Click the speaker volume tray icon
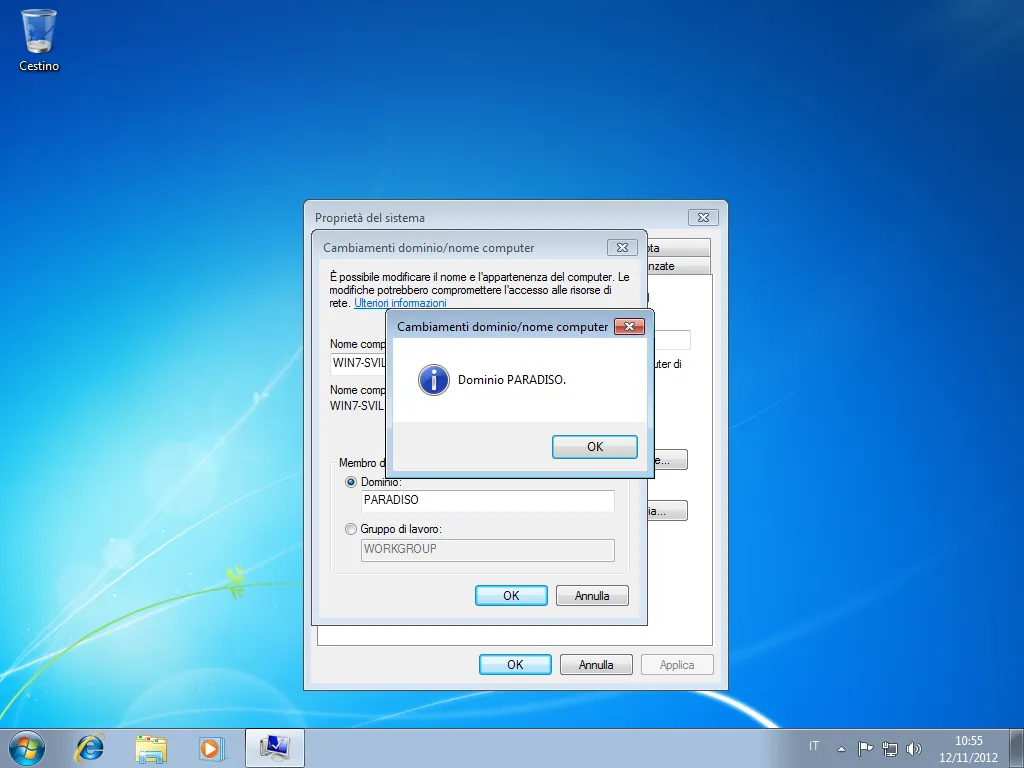 click(914, 748)
